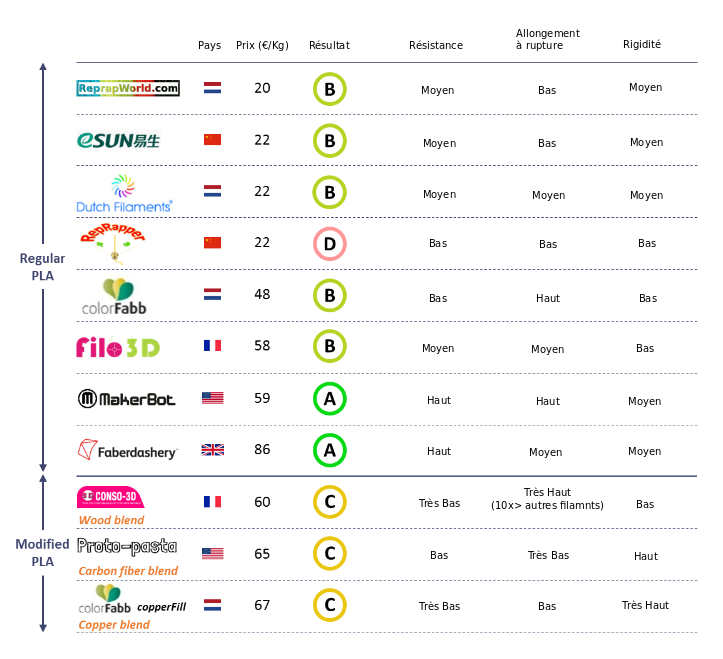Click the ReprapWorld.com logo
The image size is (723, 659).
[x=128, y=88]
